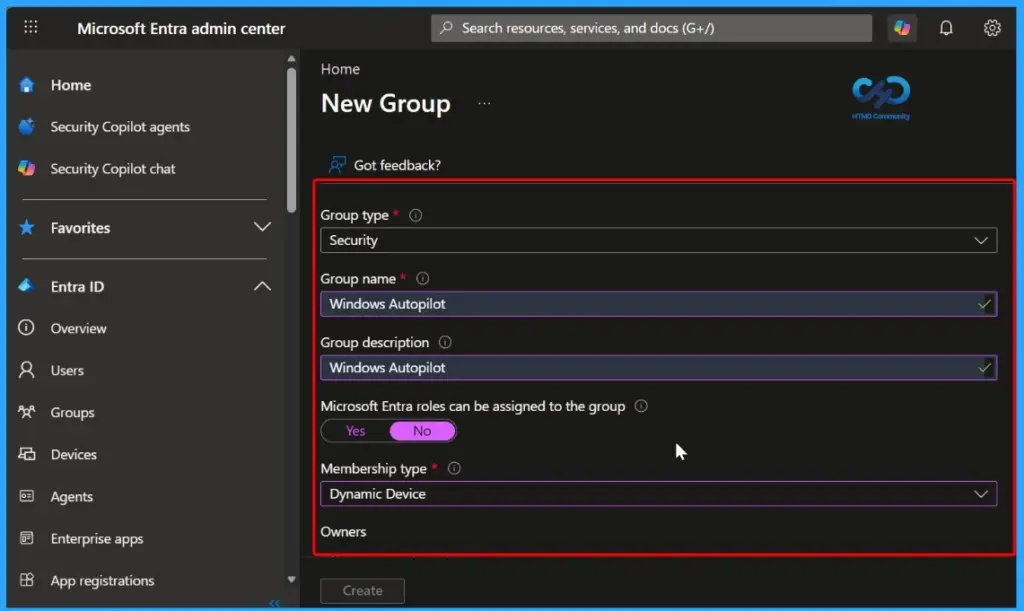Open settings gear icon
Image resolution: width=1024 pixels, height=611 pixels.
tap(992, 28)
